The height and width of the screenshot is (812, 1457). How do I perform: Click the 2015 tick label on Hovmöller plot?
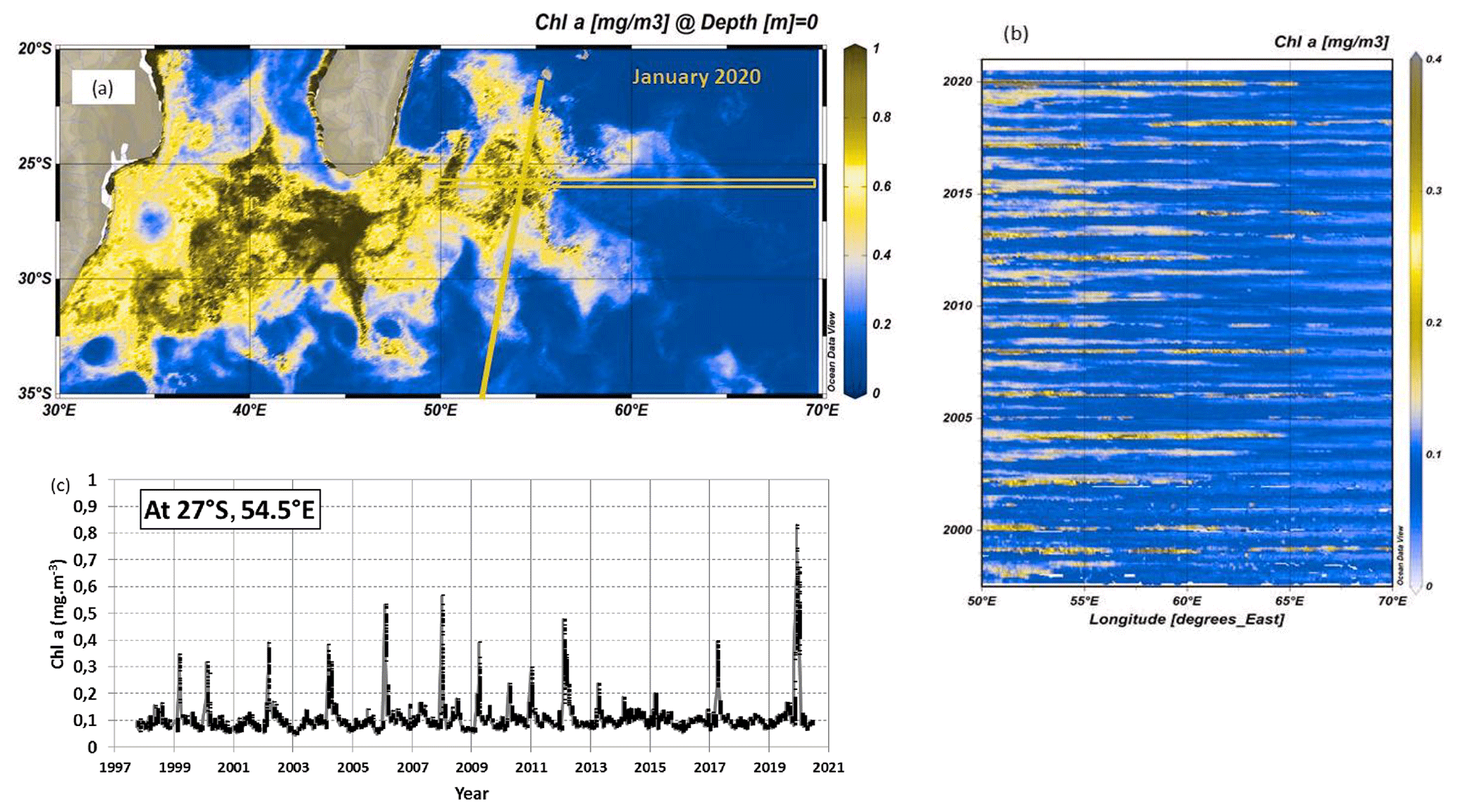pyautogui.click(x=957, y=193)
